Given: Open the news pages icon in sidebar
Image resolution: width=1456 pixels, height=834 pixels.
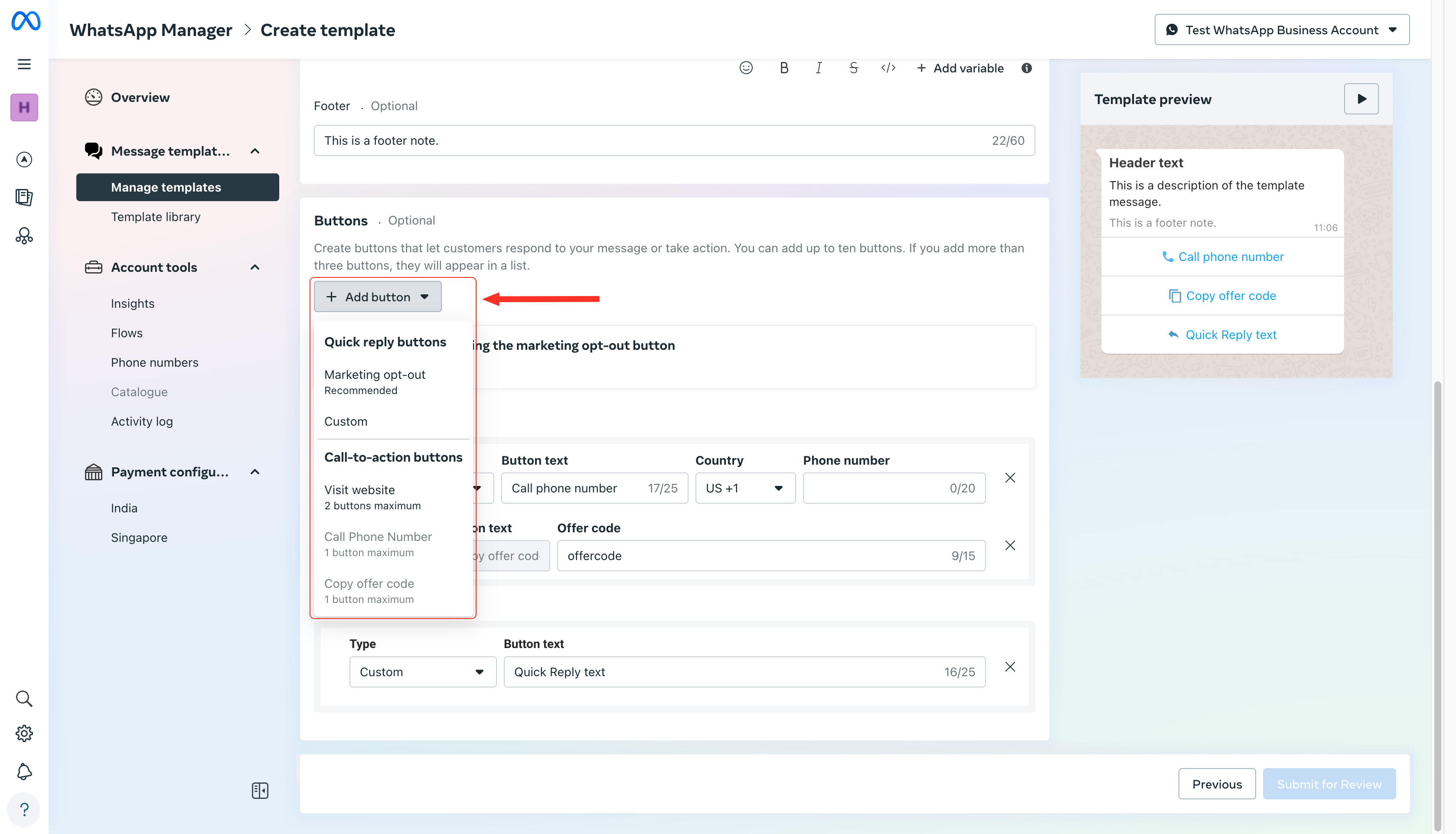Looking at the screenshot, I should click(x=24, y=197).
